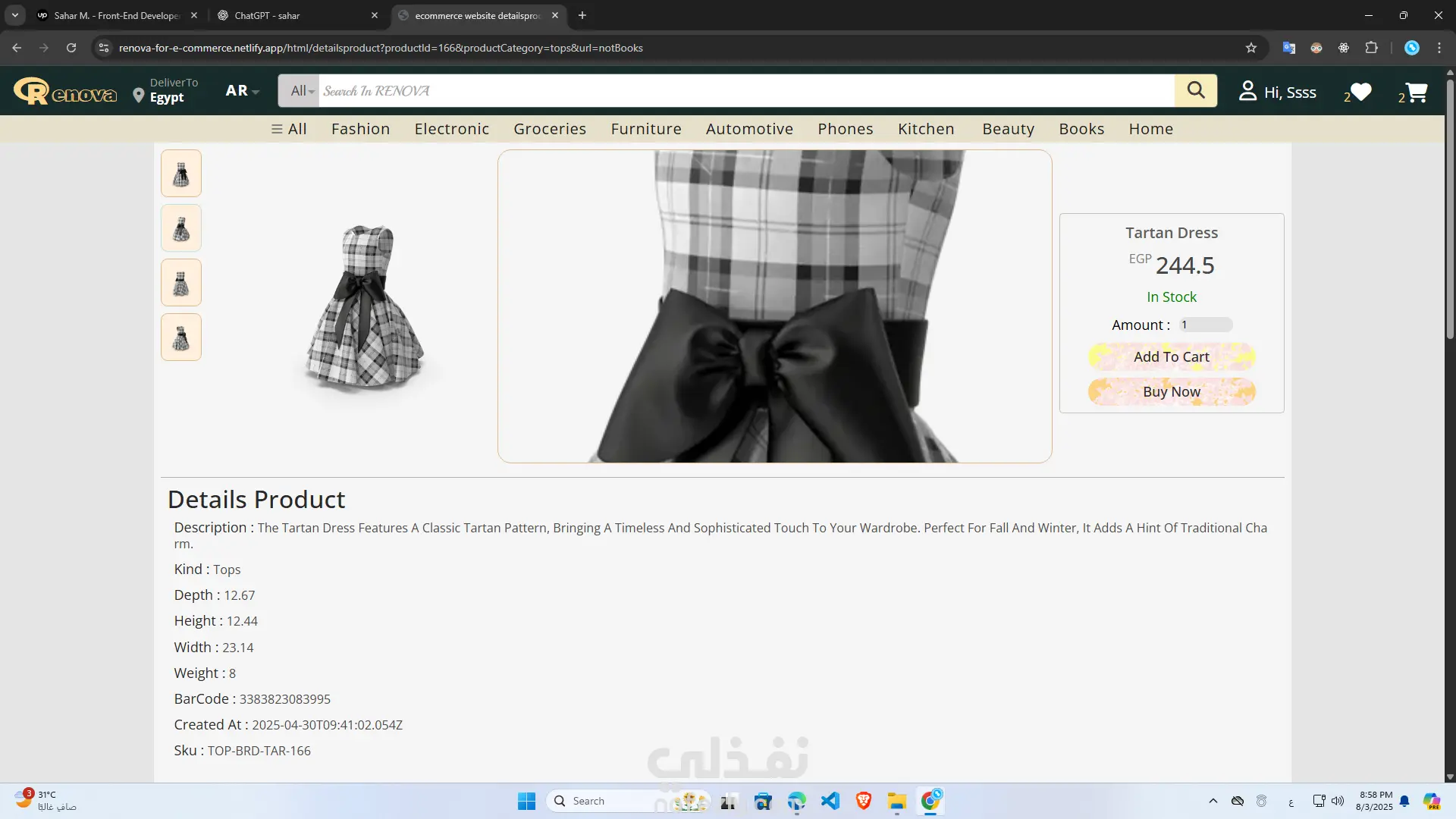Open the Electronic category menu
The image size is (1456, 819).
point(452,129)
